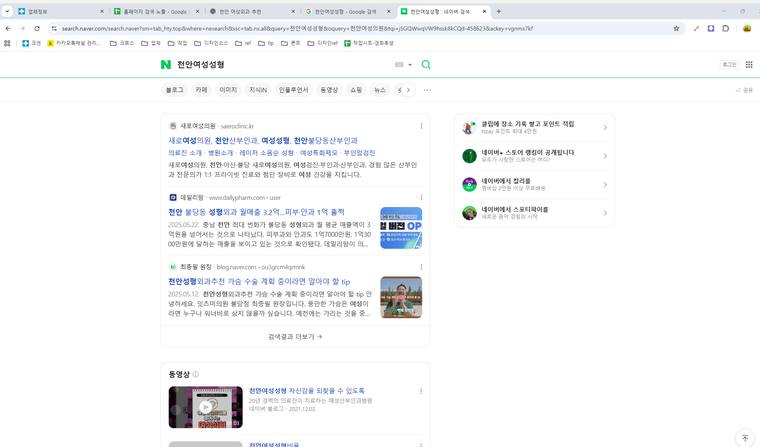Image resolution: width=760 pixels, height=447 pixels.
Task: Open the apps grid icon in bookmarks bar
Action: tap(7, 43)
